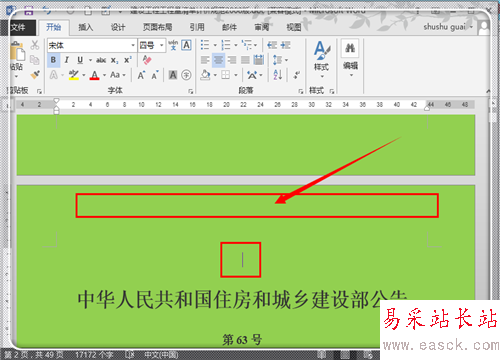This screenshot has height=360, width=500.
Task: Align text right
Action: 232,60
